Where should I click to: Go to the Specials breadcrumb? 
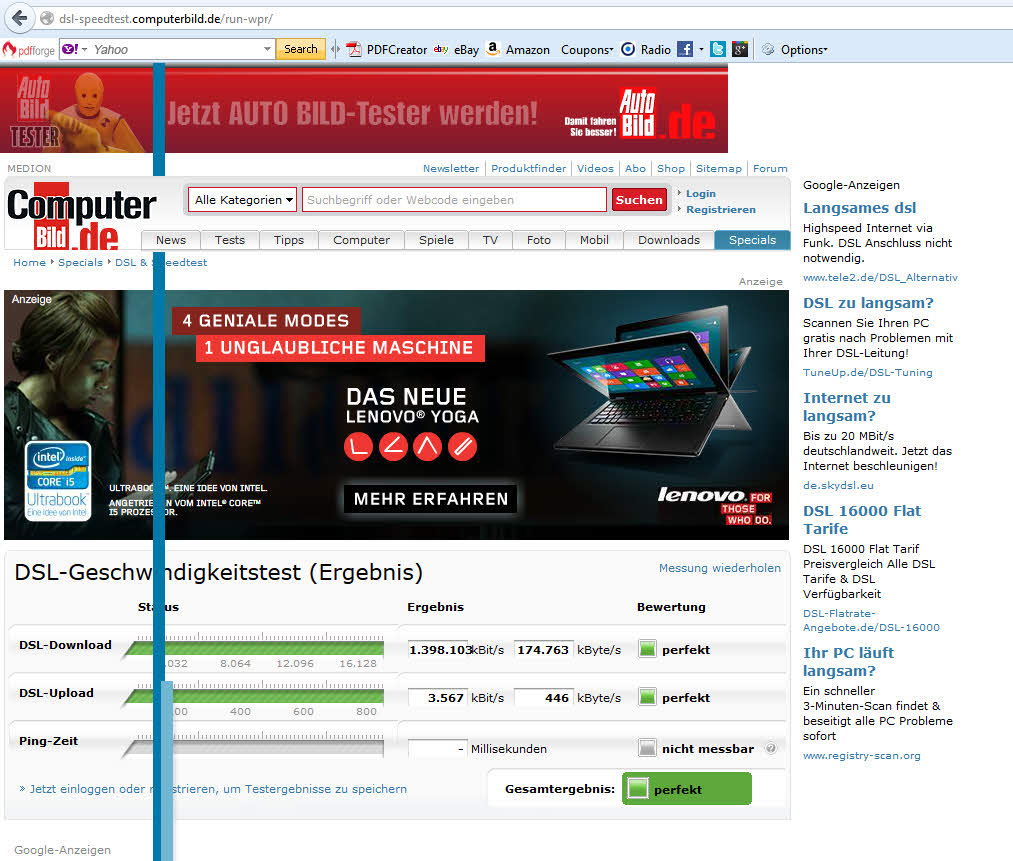click(x=80, y=262)
